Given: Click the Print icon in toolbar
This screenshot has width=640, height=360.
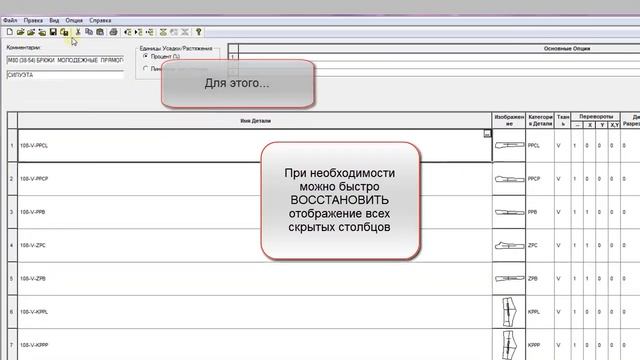Looking at the screenshot, I should point(113,32).
